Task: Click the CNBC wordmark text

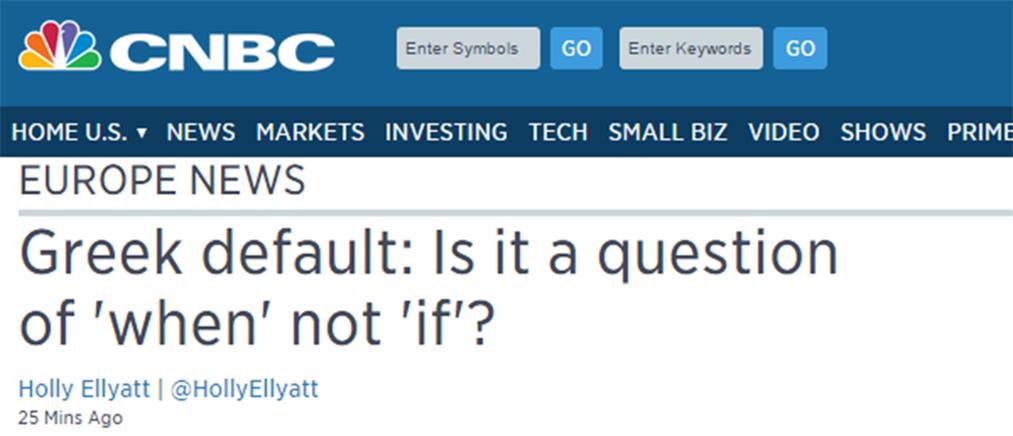Action: click(222, 51)
